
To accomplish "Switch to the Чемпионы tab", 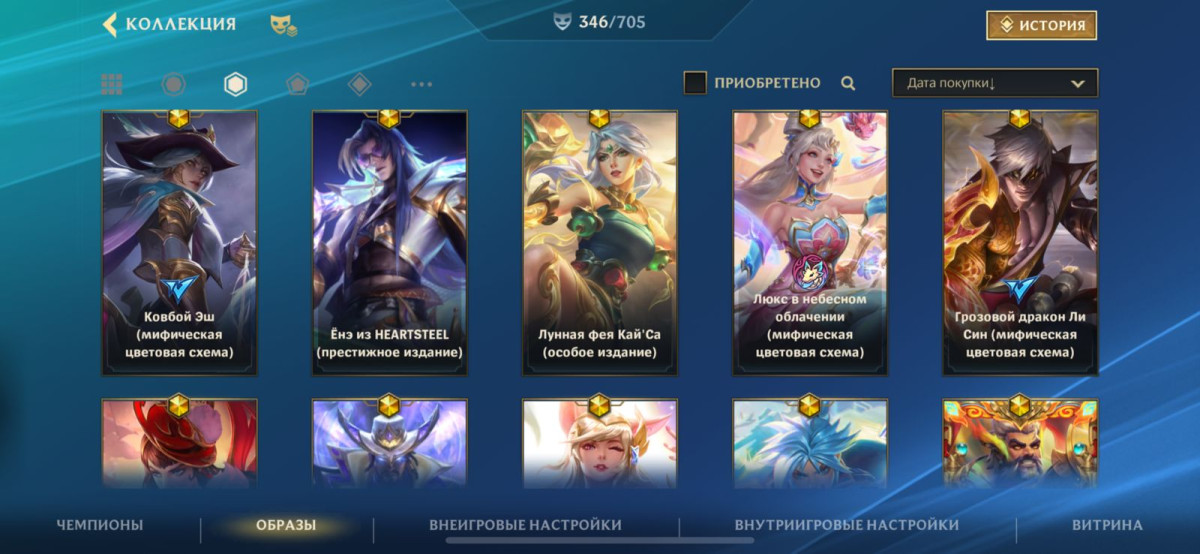I will pyautogui.click(x=100, y=525).
